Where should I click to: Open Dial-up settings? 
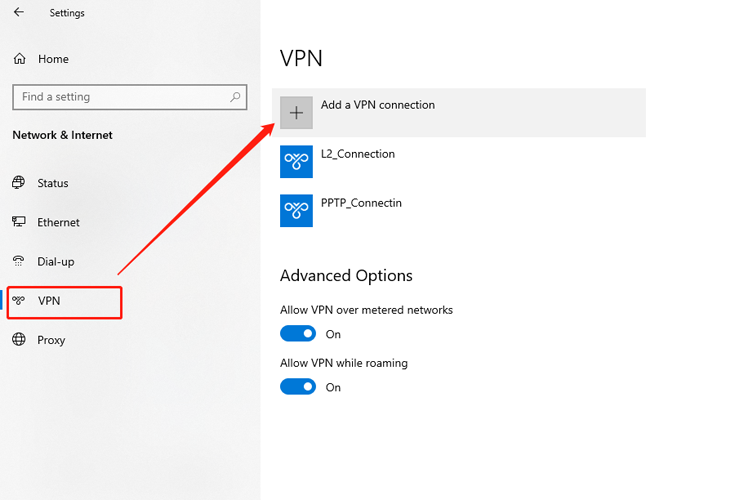pos(56,261)
